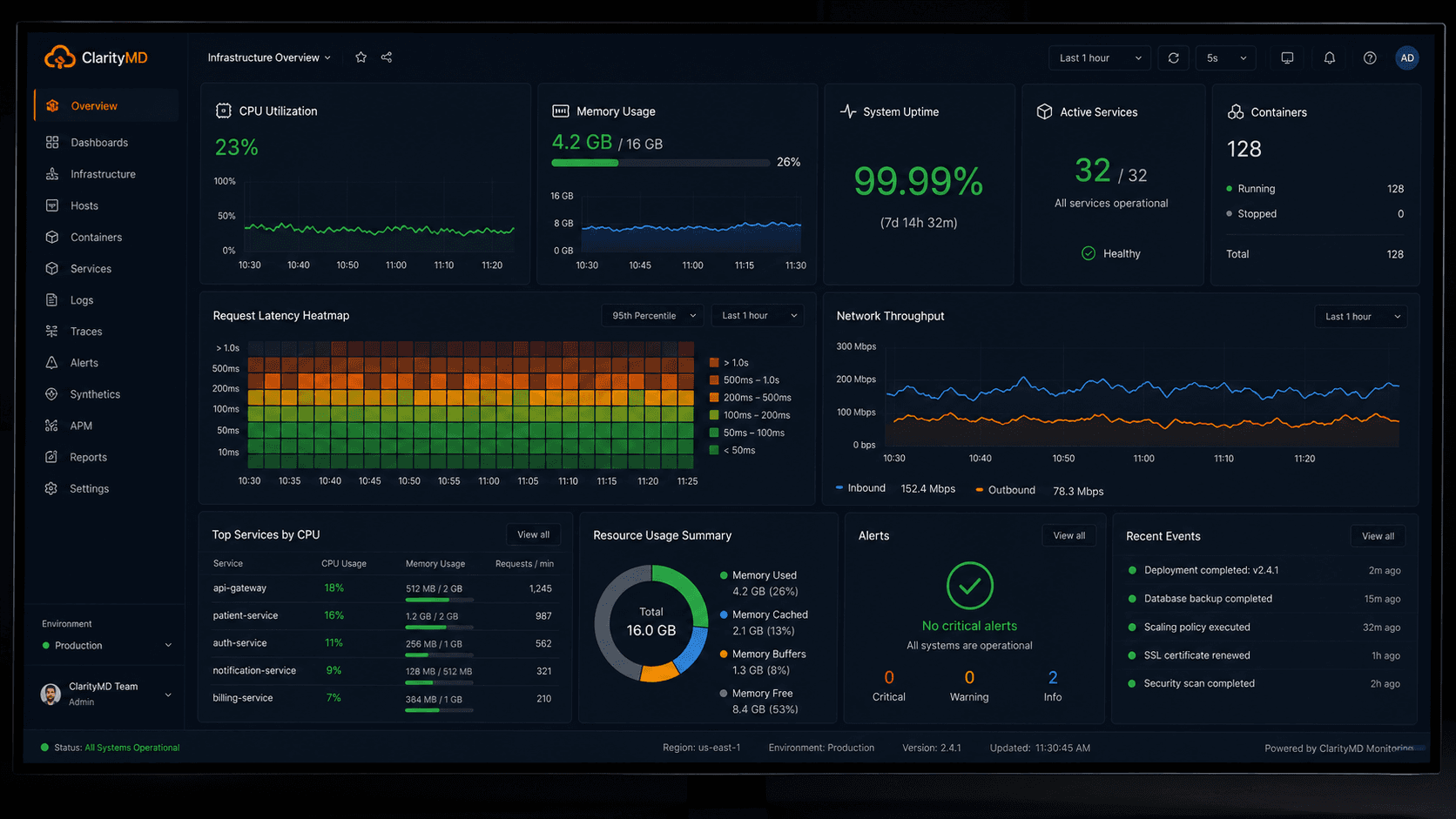Open the Last 1 hour top-bar time range dropdown

(x=1100, y=58)
